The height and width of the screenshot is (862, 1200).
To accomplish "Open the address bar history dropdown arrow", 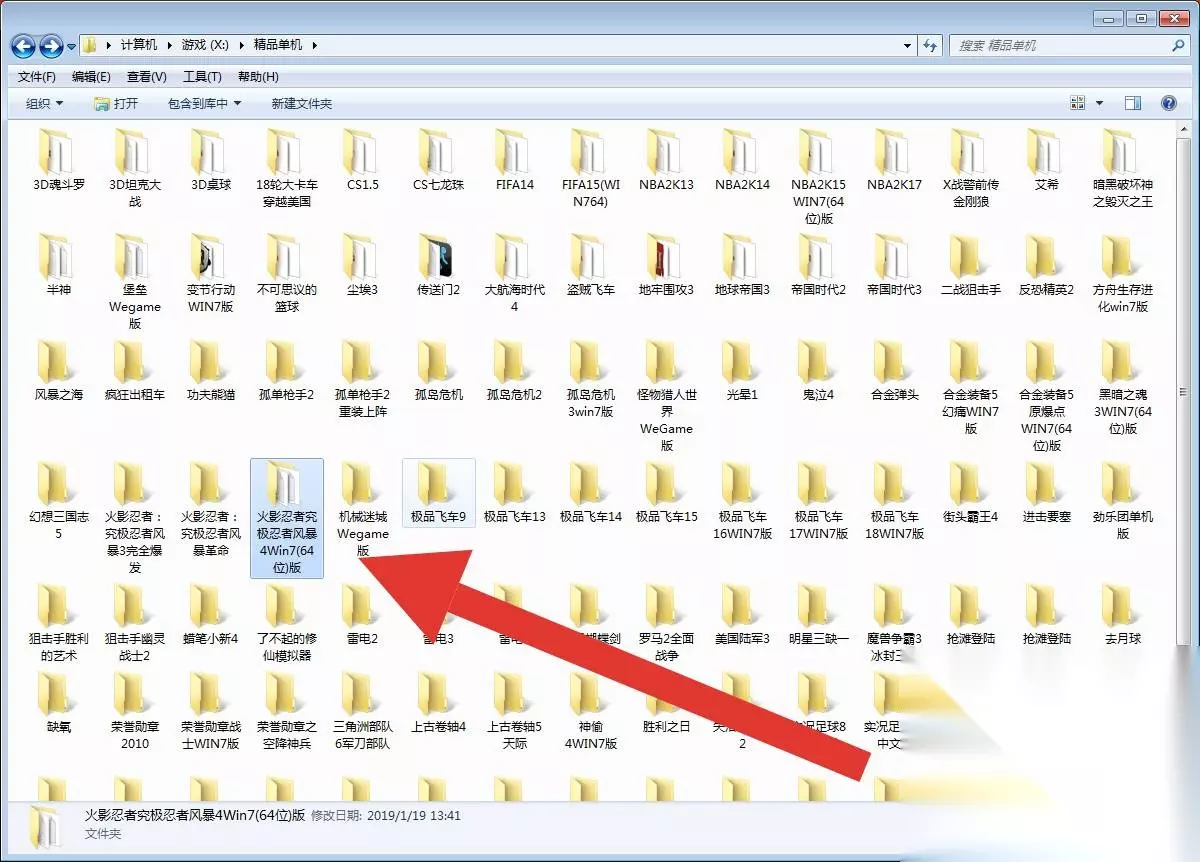I will (907, 46).
